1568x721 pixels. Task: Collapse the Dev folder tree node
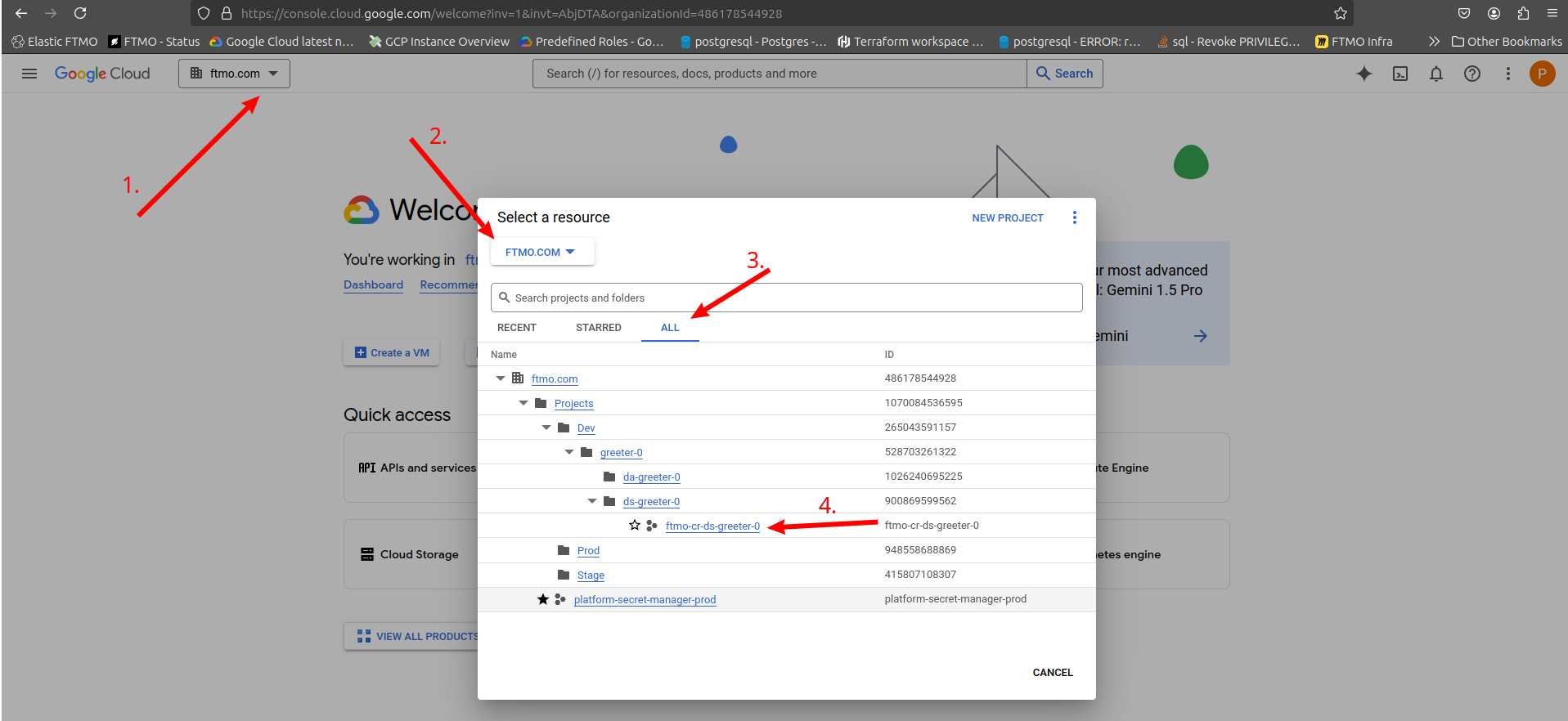[x=546, y=428]
